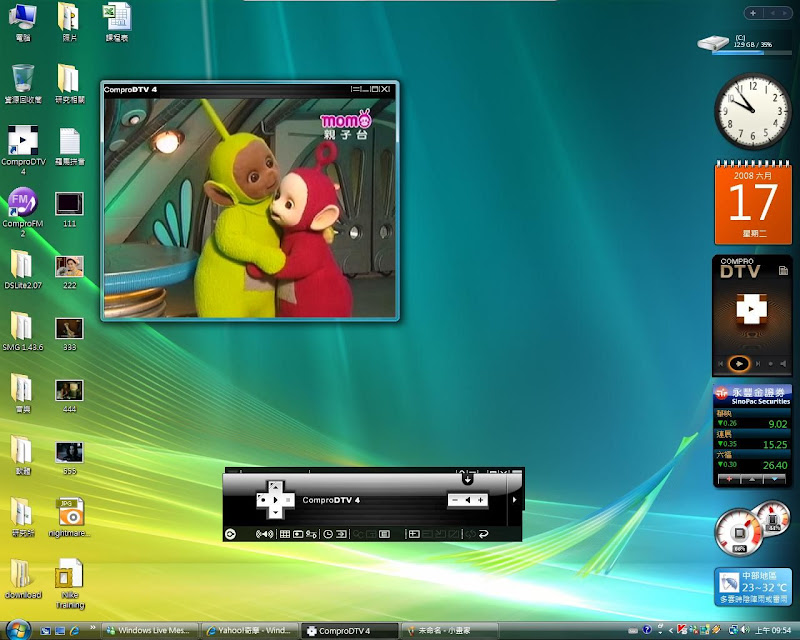Click next track button in DTV gadget
Image resolution: width=800 pixels, height=640 pixels.
point(758,364)
